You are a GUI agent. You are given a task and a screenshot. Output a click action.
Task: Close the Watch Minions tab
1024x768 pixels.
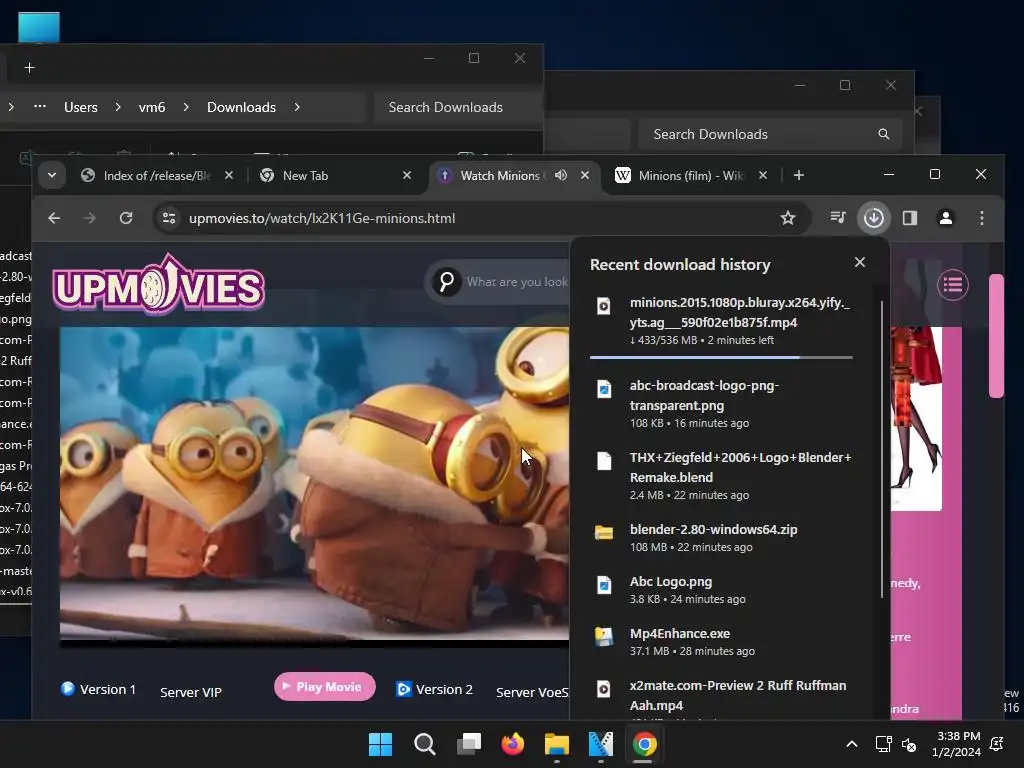(x=585, y=175)
